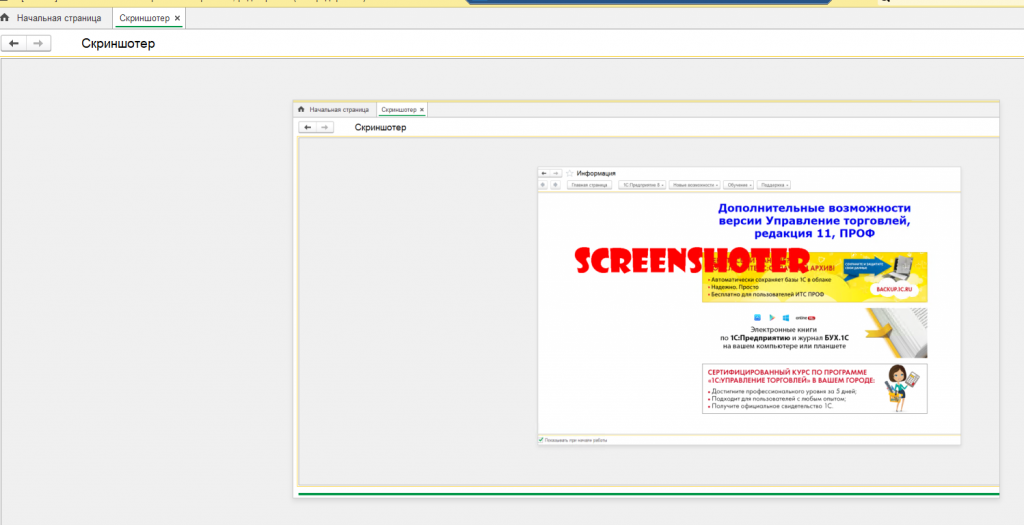
Task: Click the Информация window's back arrow
Action: click(543, 174)
